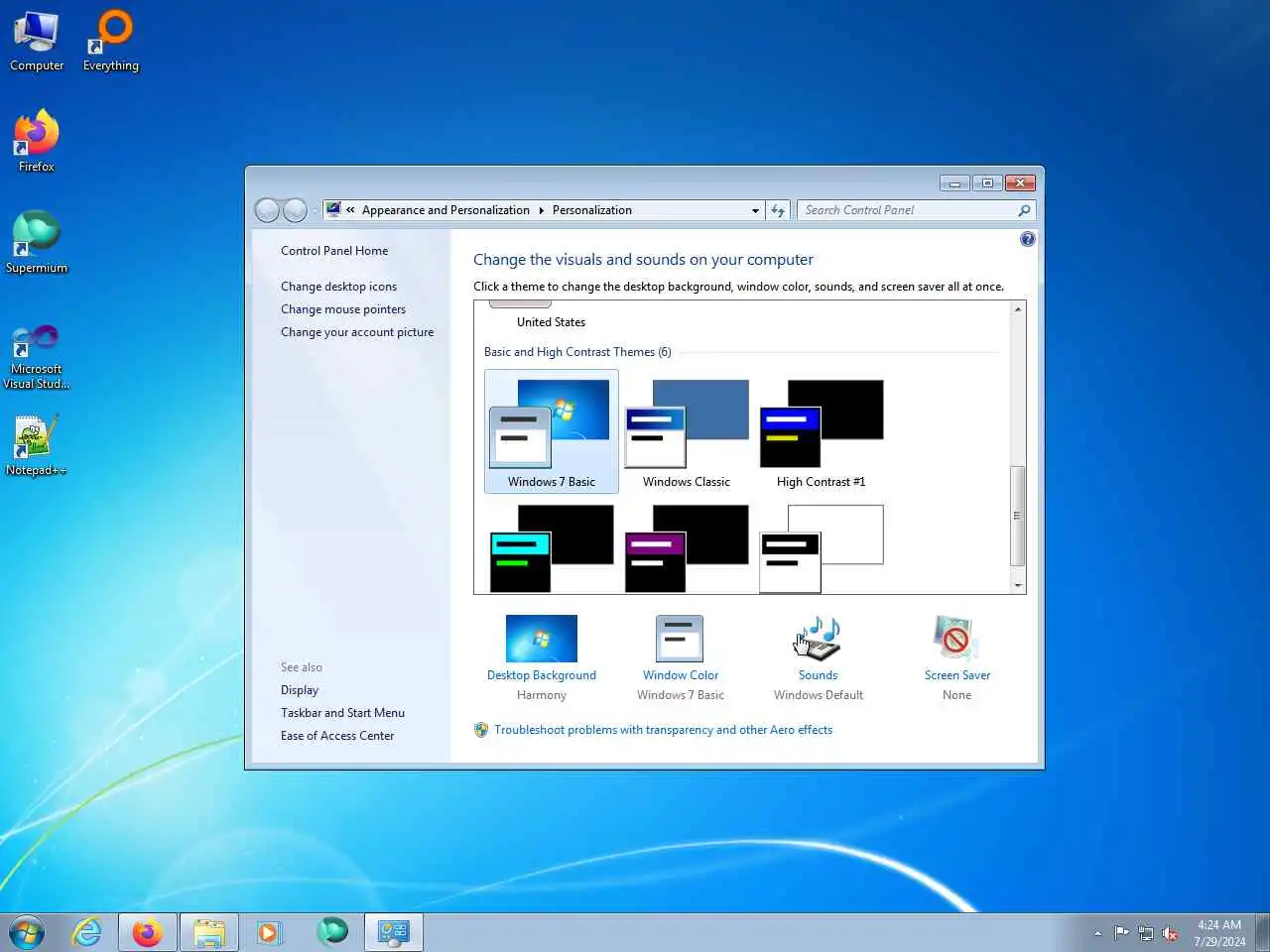Click the taskbar clock showing 4:24 AM
The width and height of the screenshot is (1270, 952).
1219,933
